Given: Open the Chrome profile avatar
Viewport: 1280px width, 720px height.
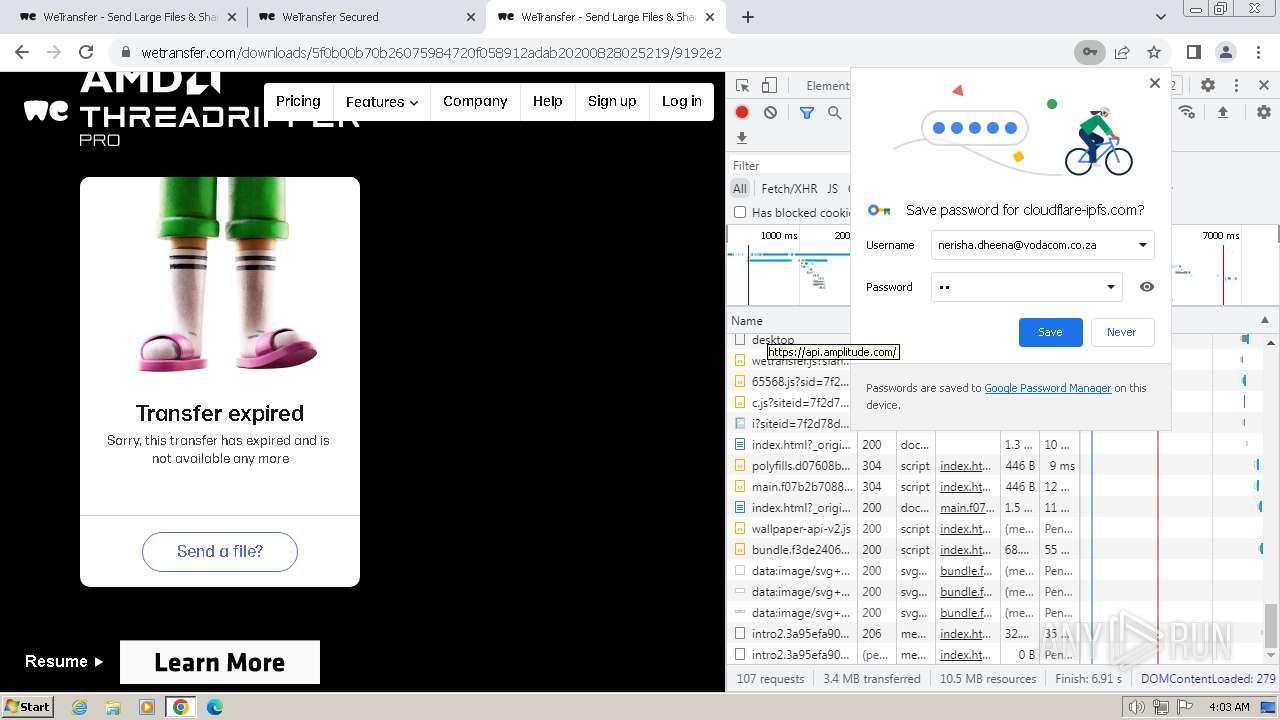Looking at the screenshot, I should click(1225, 52).
